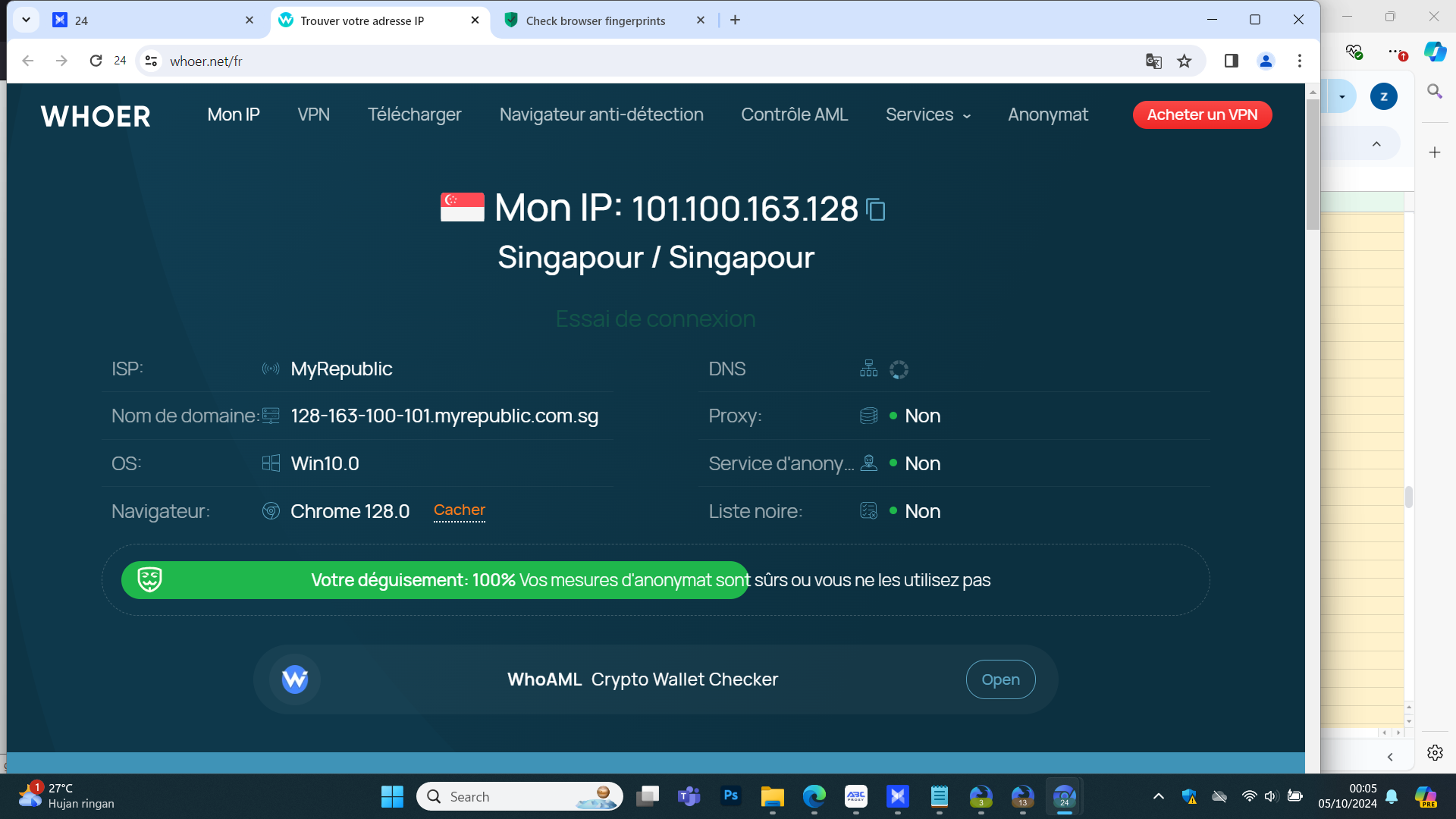Open the Mon IP menu item
This screenshot has width=1456, height=819.
tap(234, 115)
